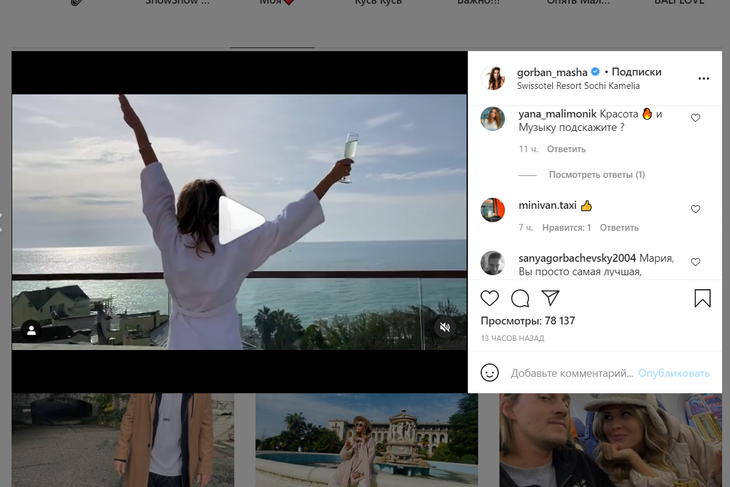730x487 pixels.
Task: Like minivan.taxi's comment
Action: (696, 209)
